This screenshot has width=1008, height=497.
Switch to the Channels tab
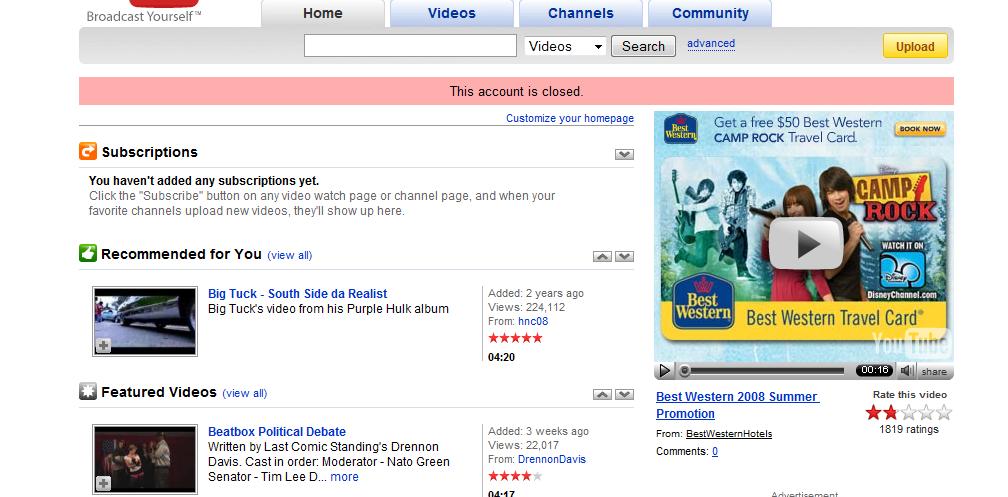click(x=580, y=14)
